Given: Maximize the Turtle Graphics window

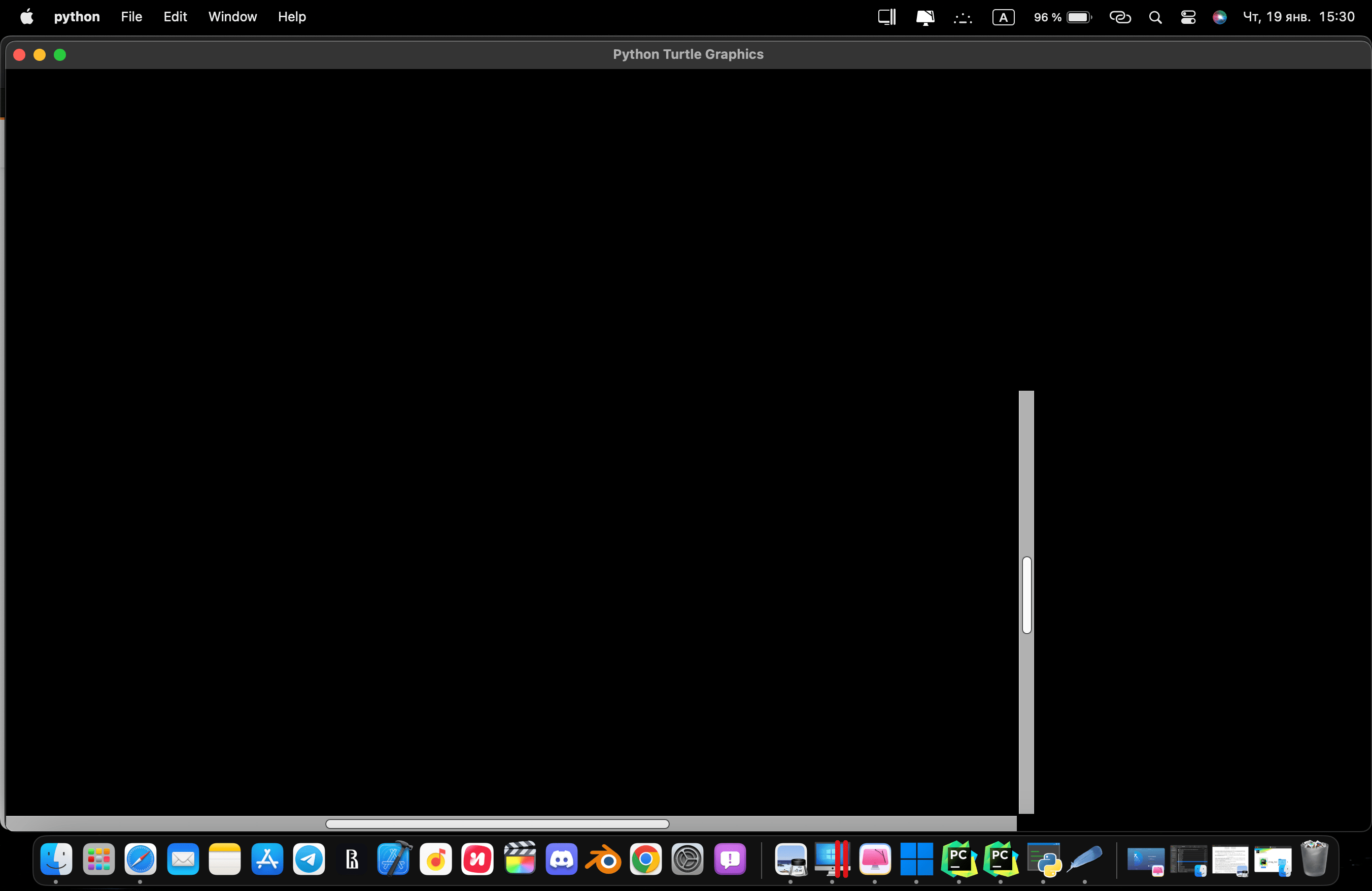Looking at the screenshot, I should coord(60,55).
